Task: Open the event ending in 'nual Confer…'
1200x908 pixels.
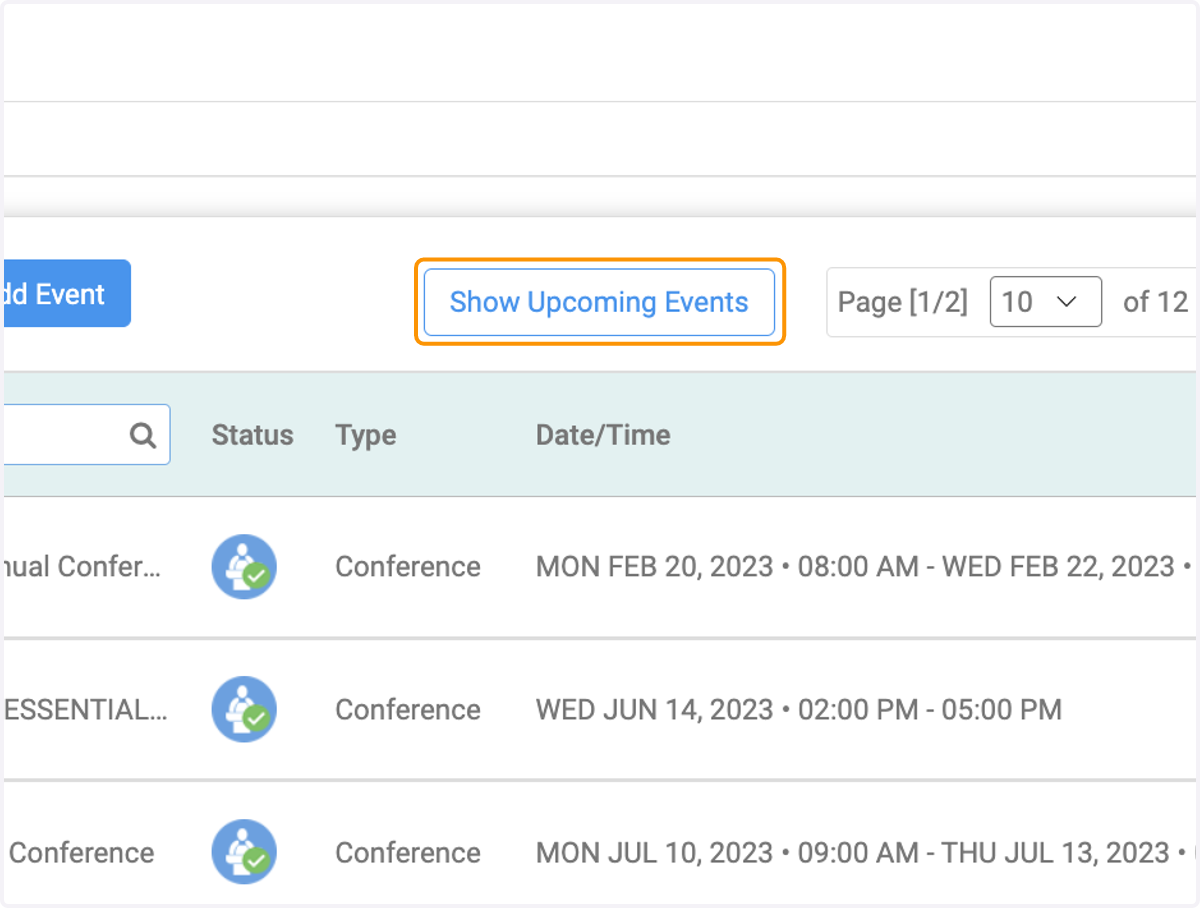Action: 84,567
